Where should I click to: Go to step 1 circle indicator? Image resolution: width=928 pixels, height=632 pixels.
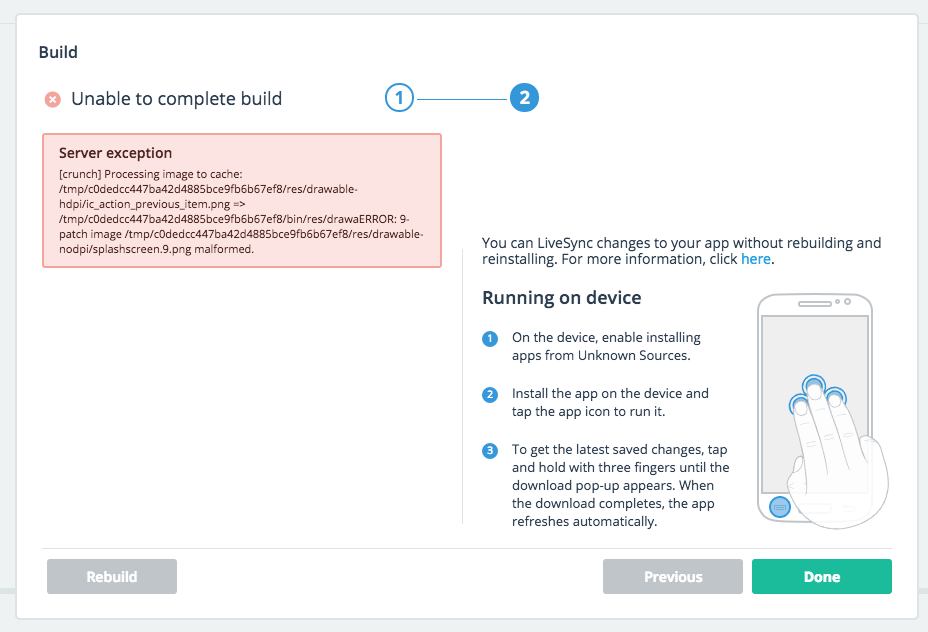[399, 98]
